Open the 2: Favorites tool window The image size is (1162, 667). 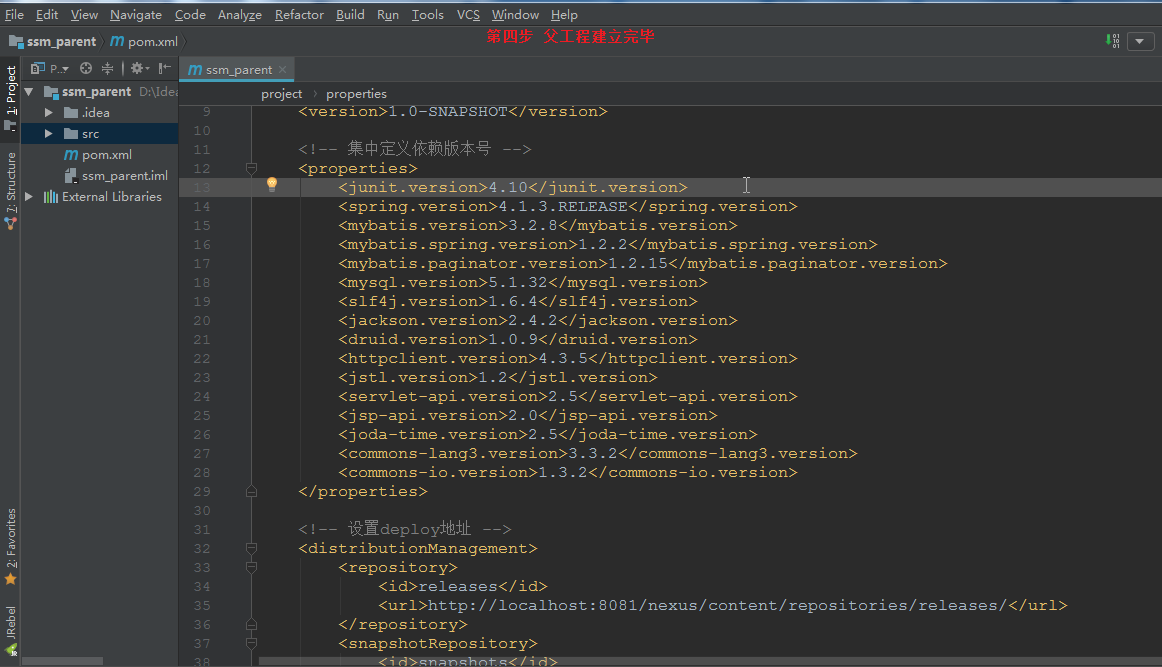click(10, 539)
